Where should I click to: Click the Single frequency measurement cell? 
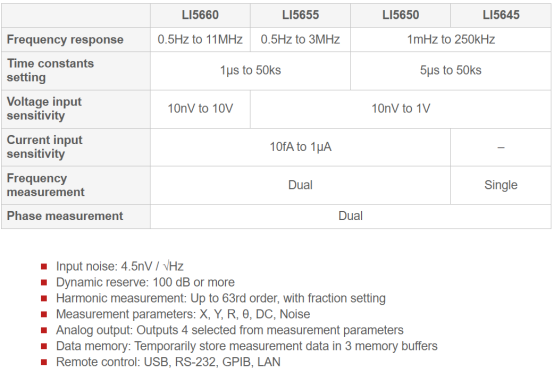coord(501,185)
